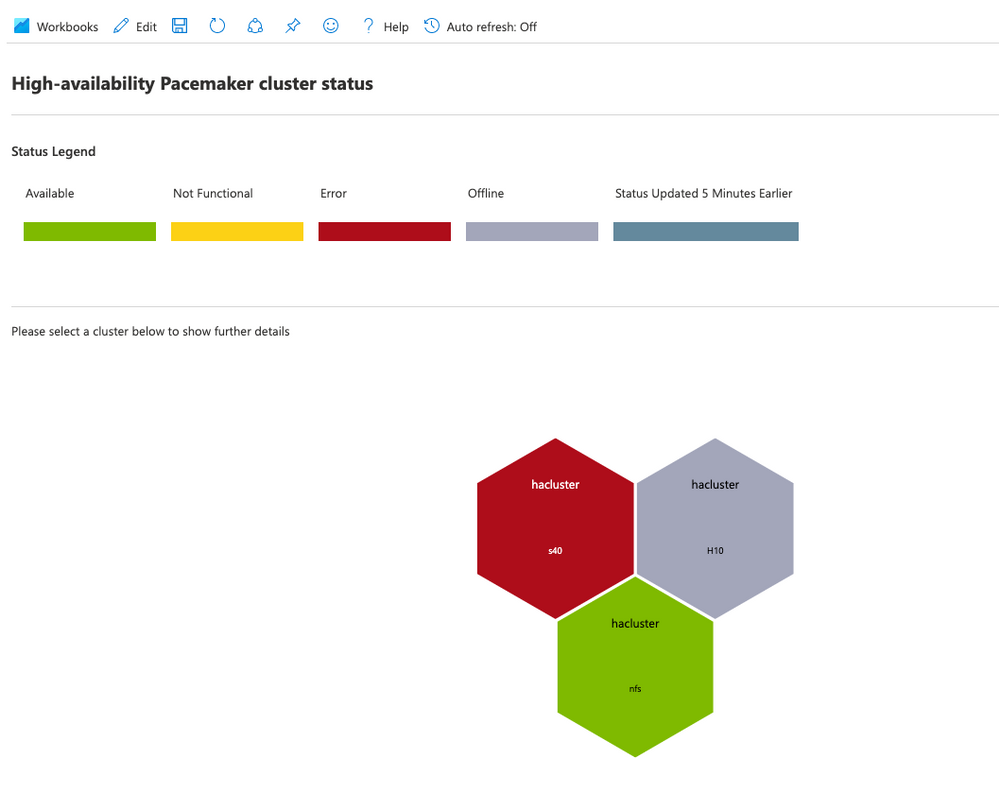Viewport: 999px width, 798px height.
Task: Refresh the workbook data
Action: 217,26
